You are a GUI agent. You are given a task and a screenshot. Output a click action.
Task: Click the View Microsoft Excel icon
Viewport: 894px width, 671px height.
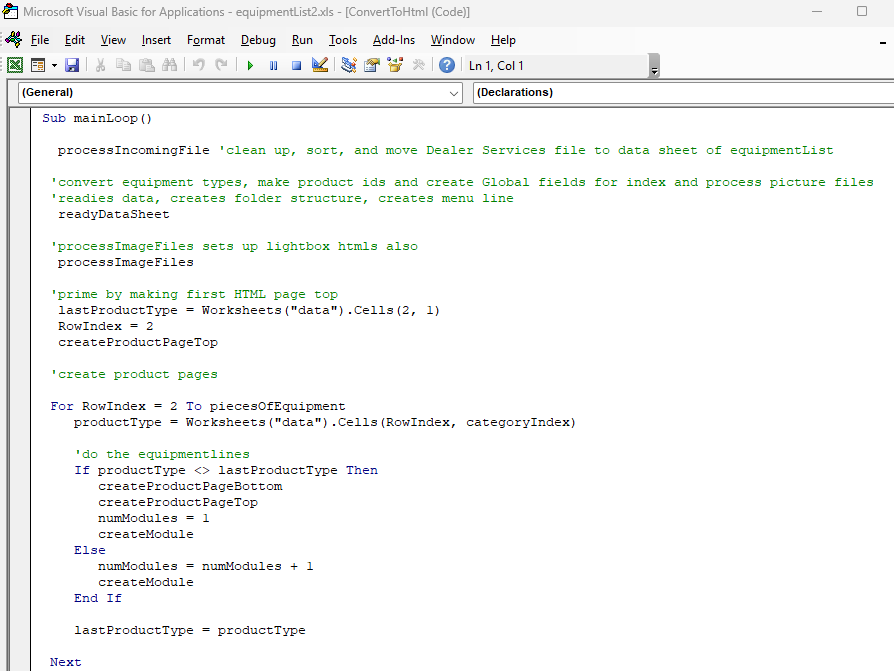(x=15, y=65)
